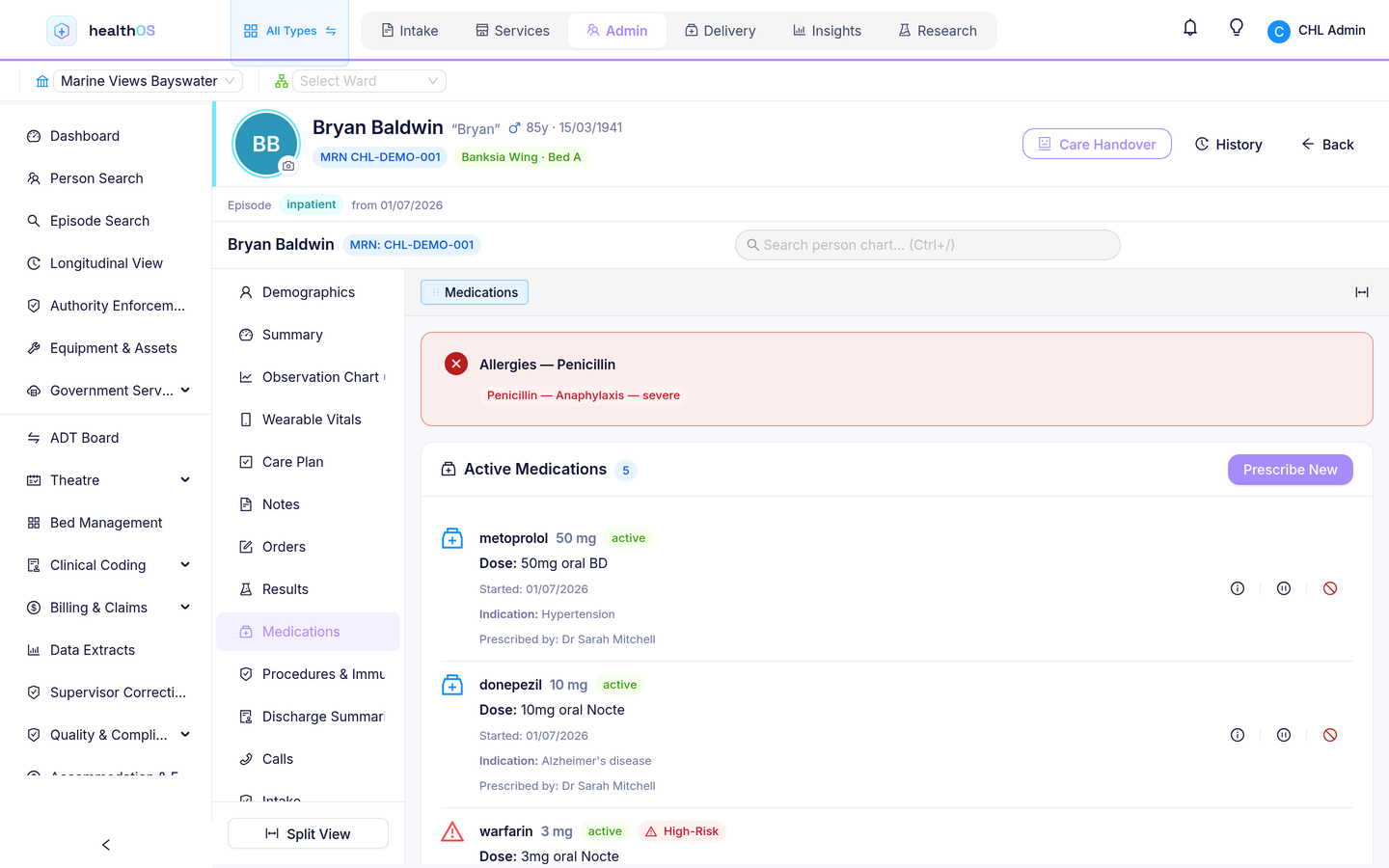
Task: Pause the donepezil medication
Action: tap(1284, 735)
